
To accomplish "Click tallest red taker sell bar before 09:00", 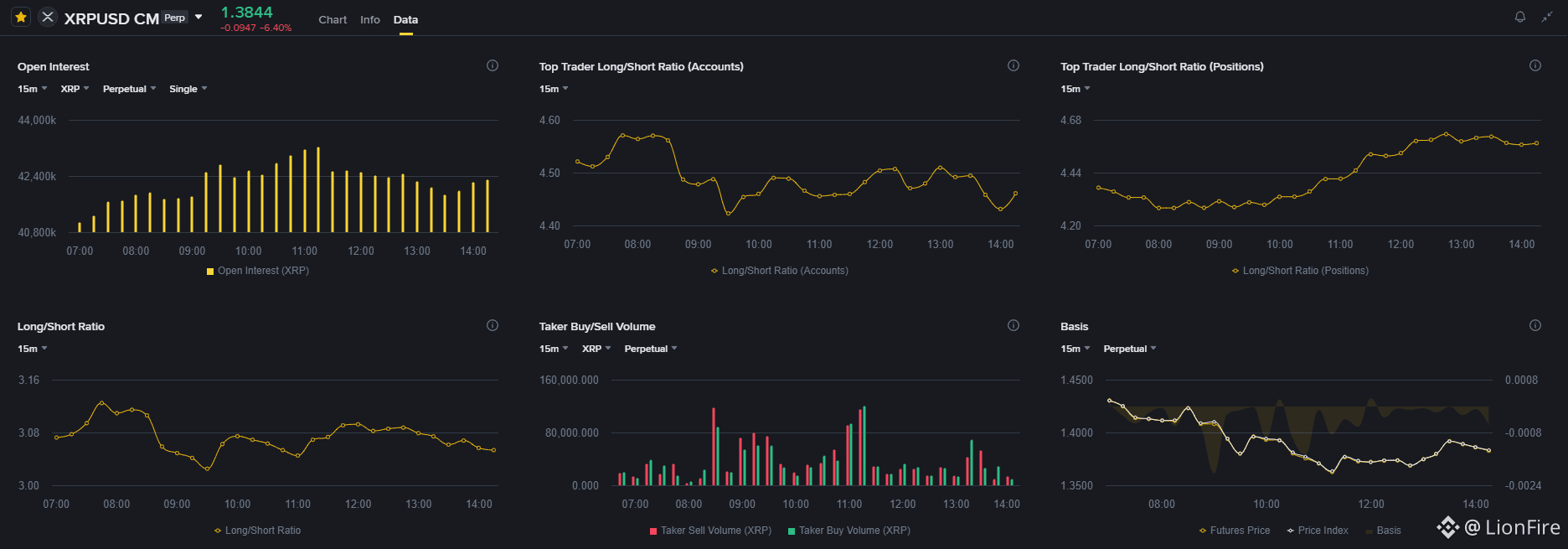I will 714,447.
